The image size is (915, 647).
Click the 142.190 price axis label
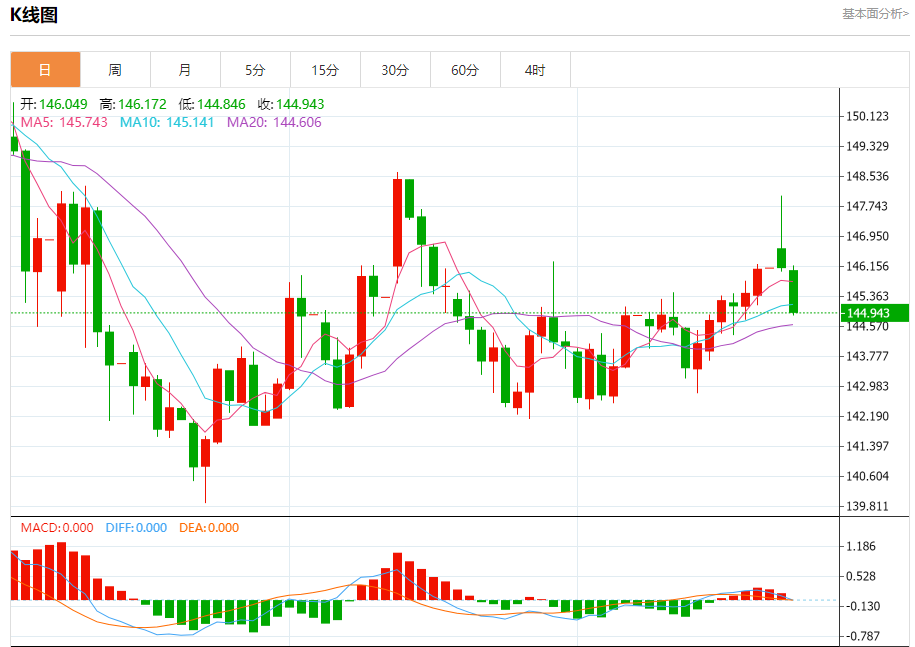(867, 417)
